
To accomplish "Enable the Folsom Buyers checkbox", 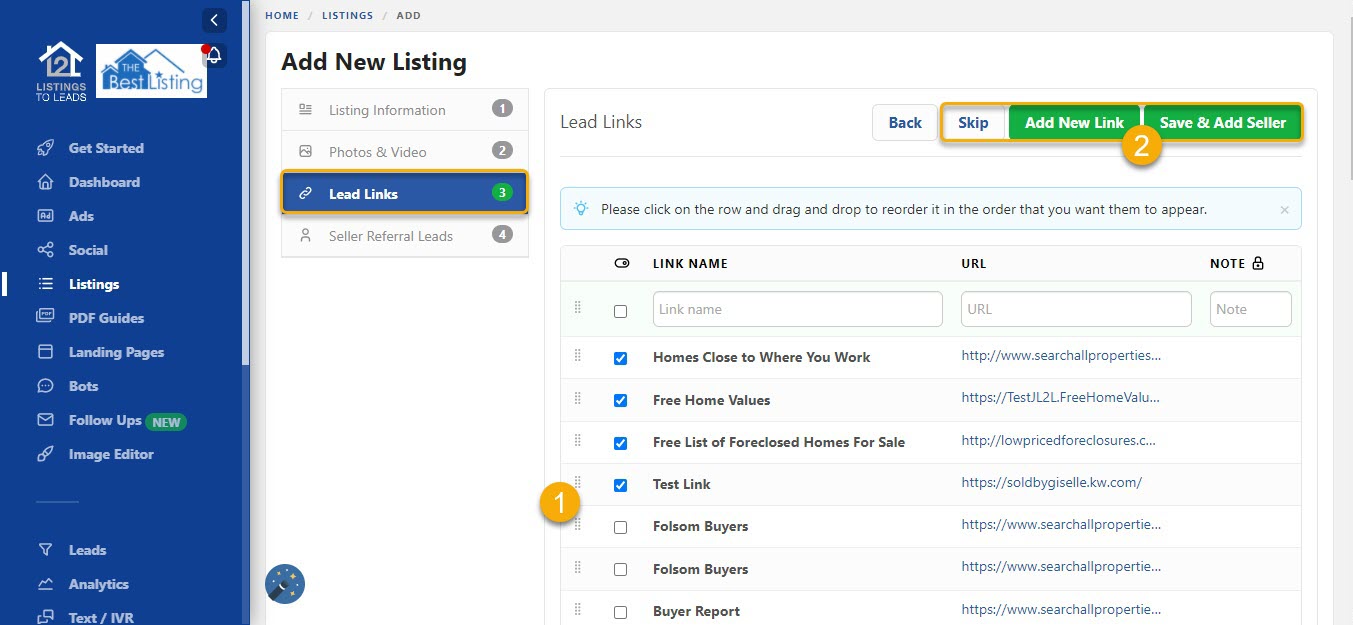I will 620,526.
